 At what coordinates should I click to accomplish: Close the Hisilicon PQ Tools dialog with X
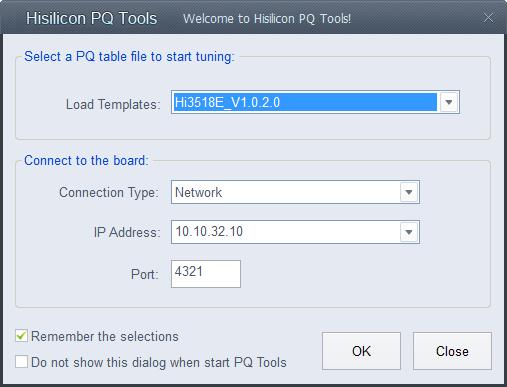[488, 18]
